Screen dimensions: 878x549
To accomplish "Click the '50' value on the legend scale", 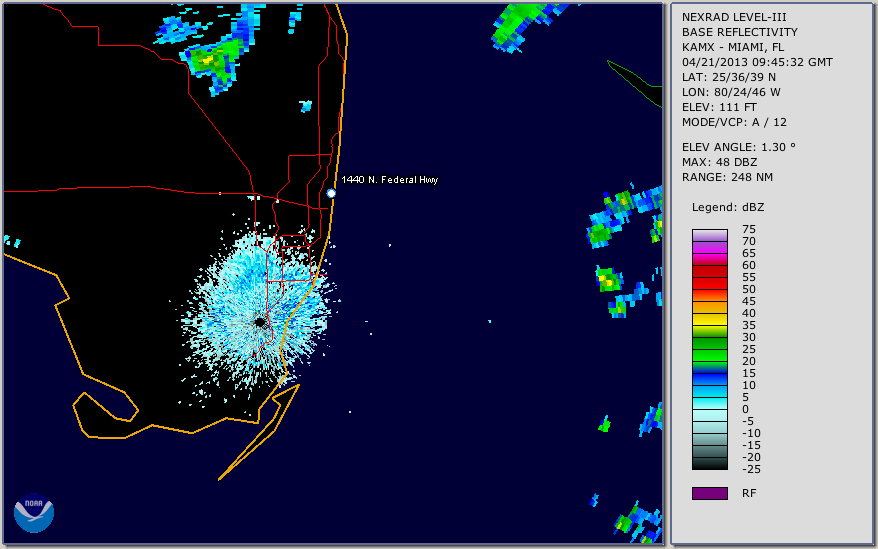I will coord(749,289).
